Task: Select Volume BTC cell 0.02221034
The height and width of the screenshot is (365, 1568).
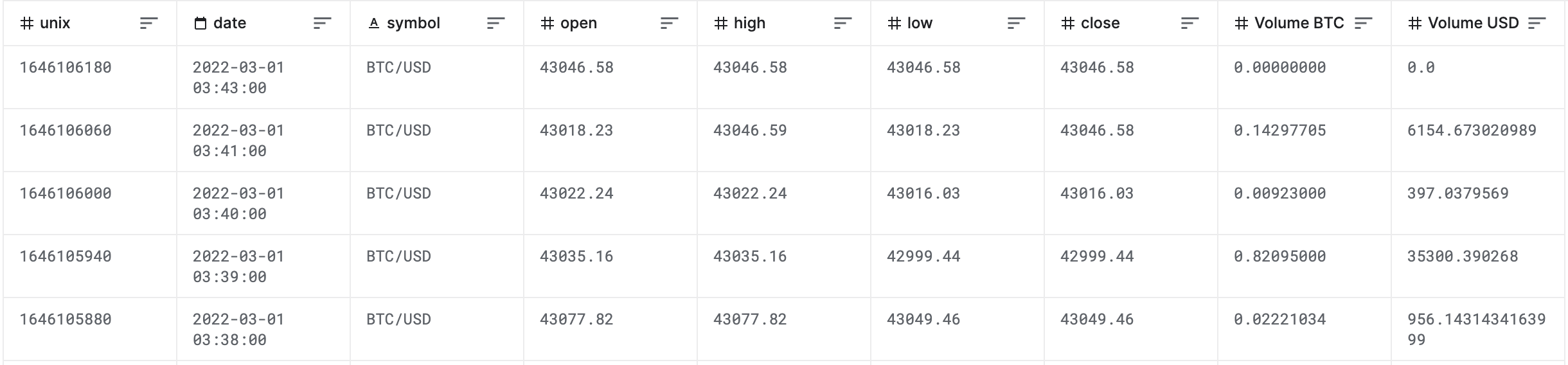Action: point(1280,319)
